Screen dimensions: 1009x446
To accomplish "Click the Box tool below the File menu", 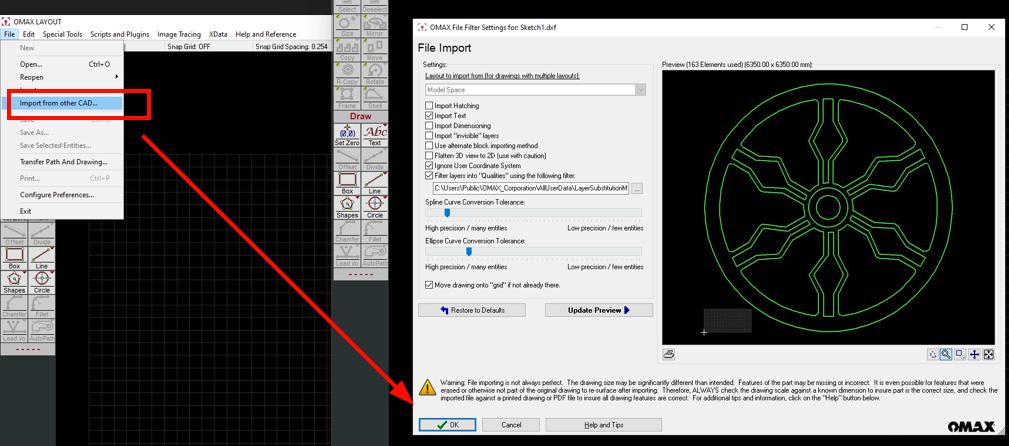I will click(14, 258).
